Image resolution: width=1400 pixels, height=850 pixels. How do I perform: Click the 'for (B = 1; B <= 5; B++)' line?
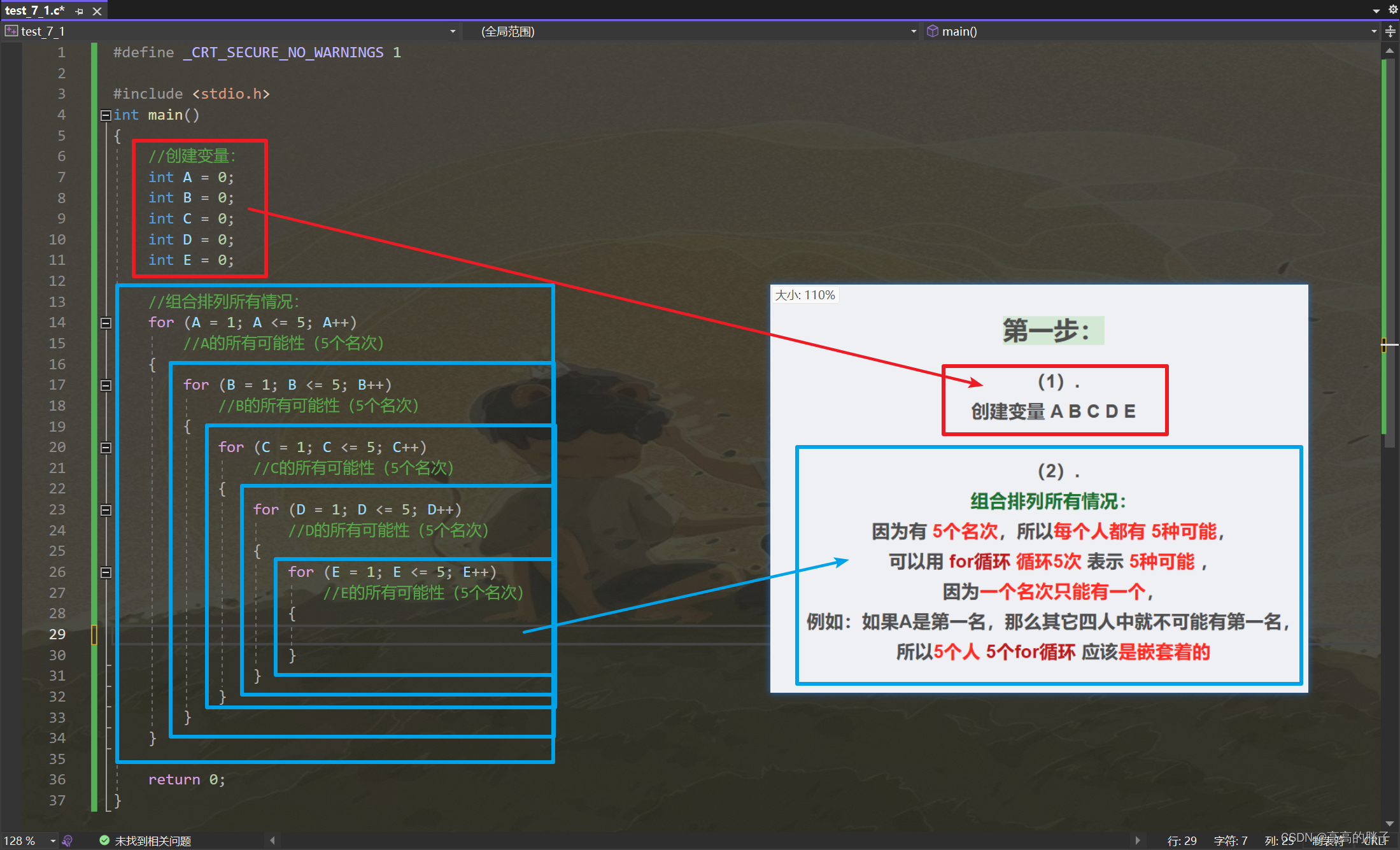tap(288, 385)
